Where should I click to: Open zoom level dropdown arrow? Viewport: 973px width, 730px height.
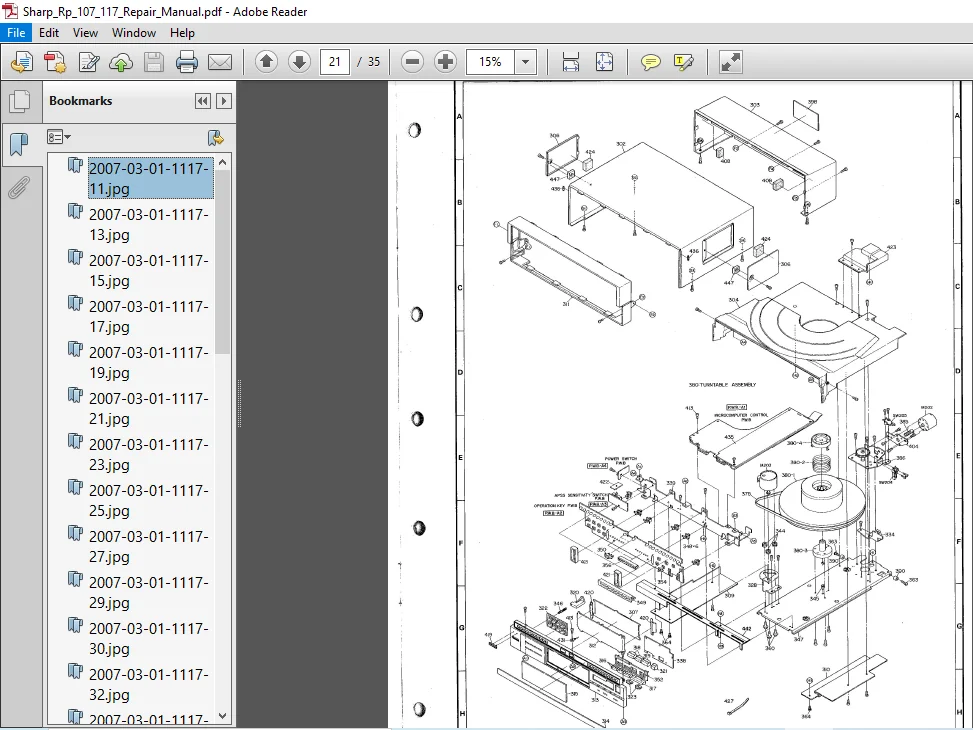526,61
